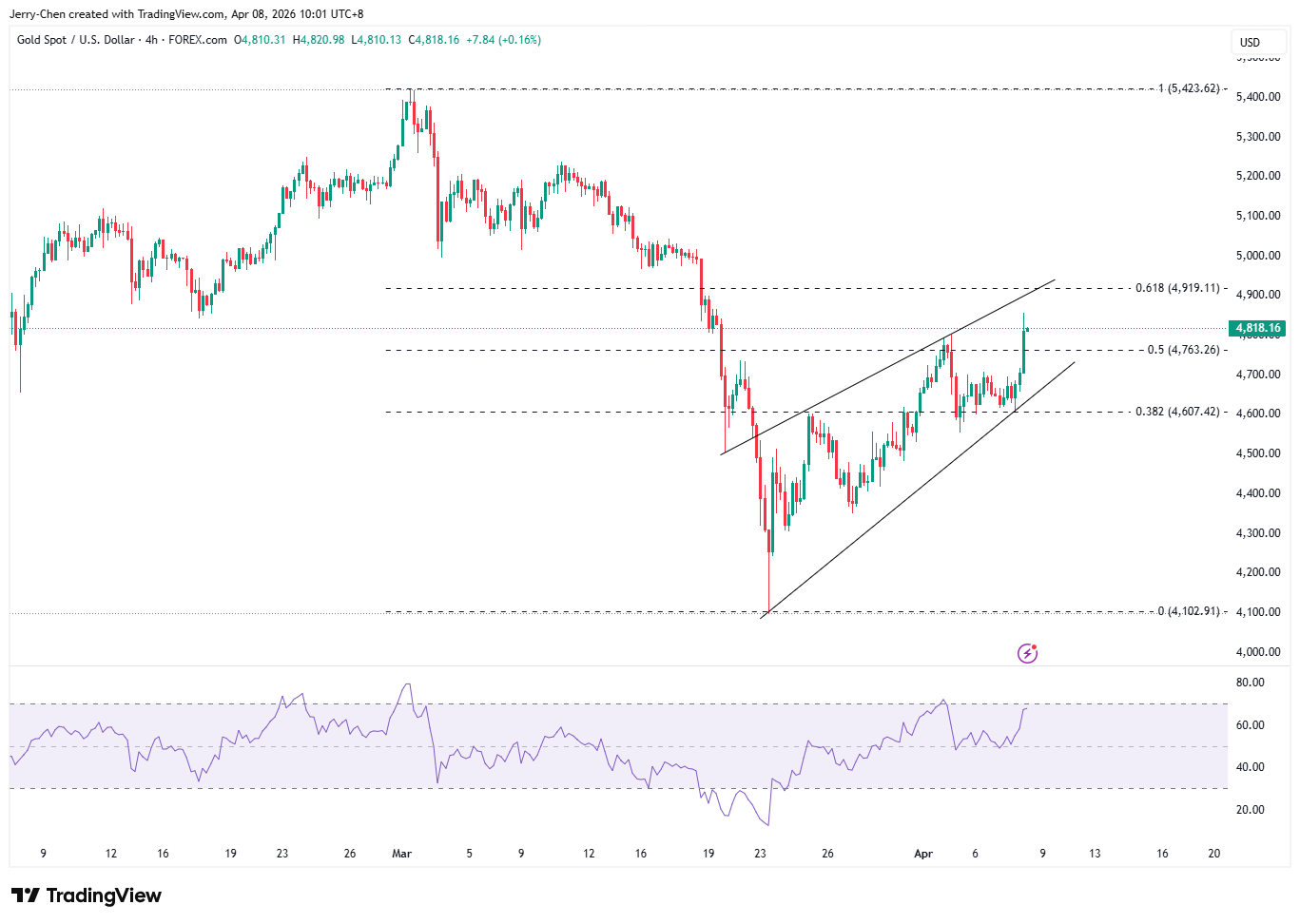Screen dimensions: 1300x924
Task: Click the purple lightning bolt icon
Action: point(1027,653)
